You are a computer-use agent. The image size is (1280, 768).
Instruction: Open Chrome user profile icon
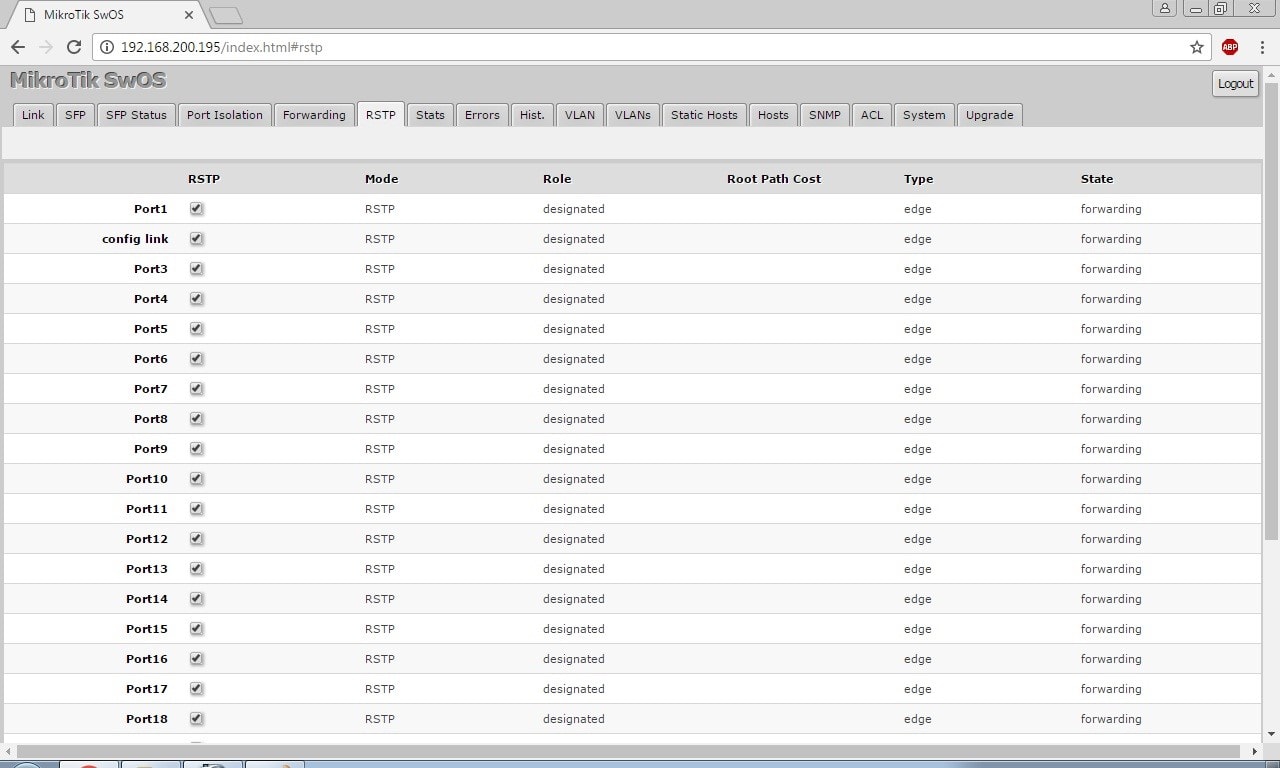pyautogui.click(x=1164, y=9)
